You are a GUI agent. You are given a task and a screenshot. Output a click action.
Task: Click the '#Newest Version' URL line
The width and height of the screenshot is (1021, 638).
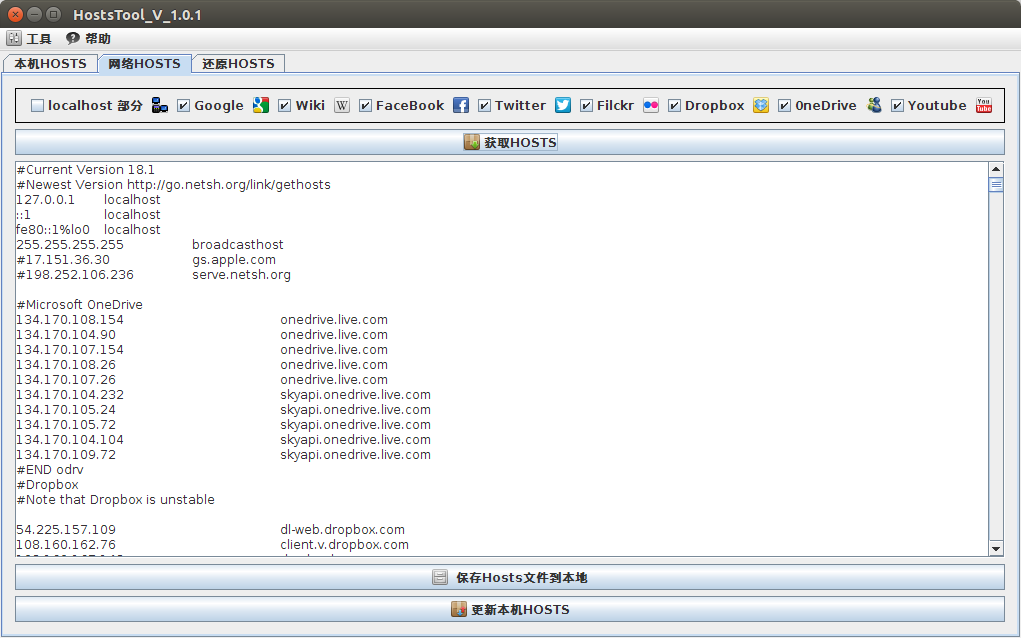(174, 185)
